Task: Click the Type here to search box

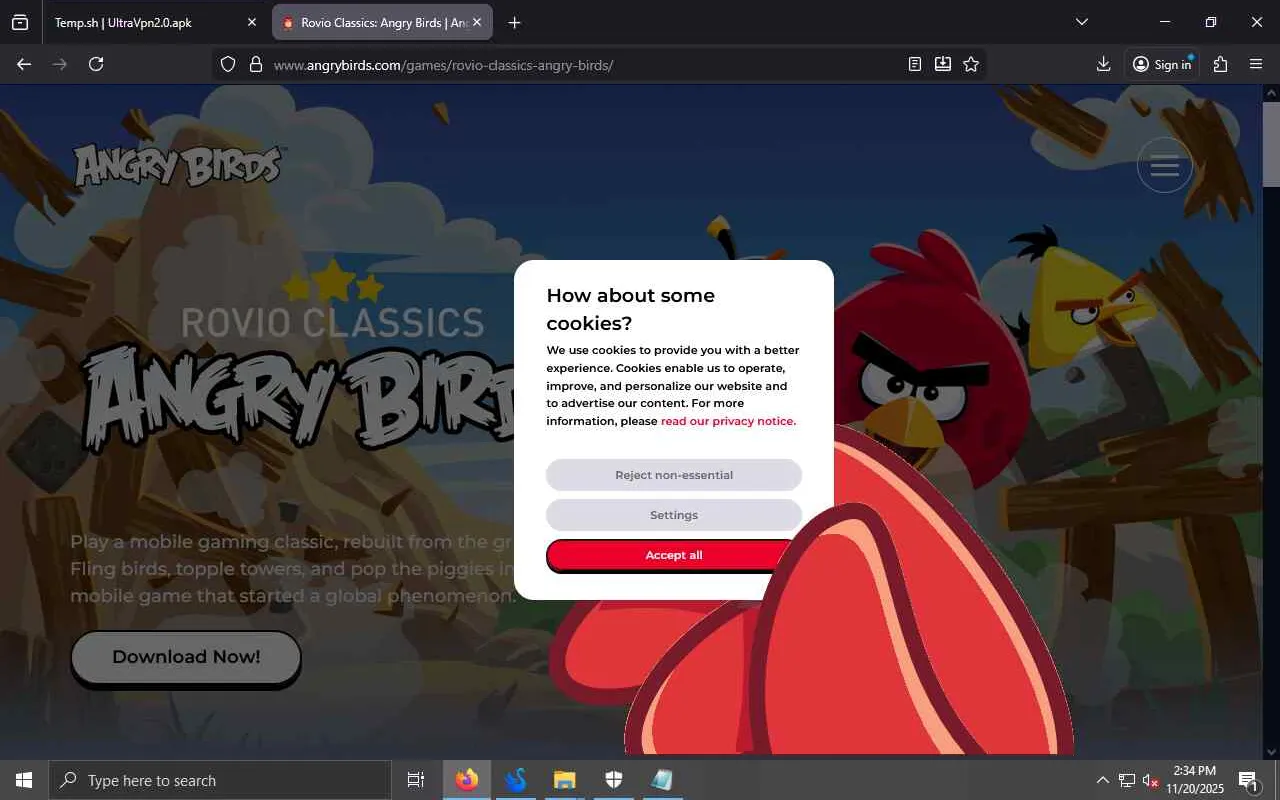Action: point(220,780)
